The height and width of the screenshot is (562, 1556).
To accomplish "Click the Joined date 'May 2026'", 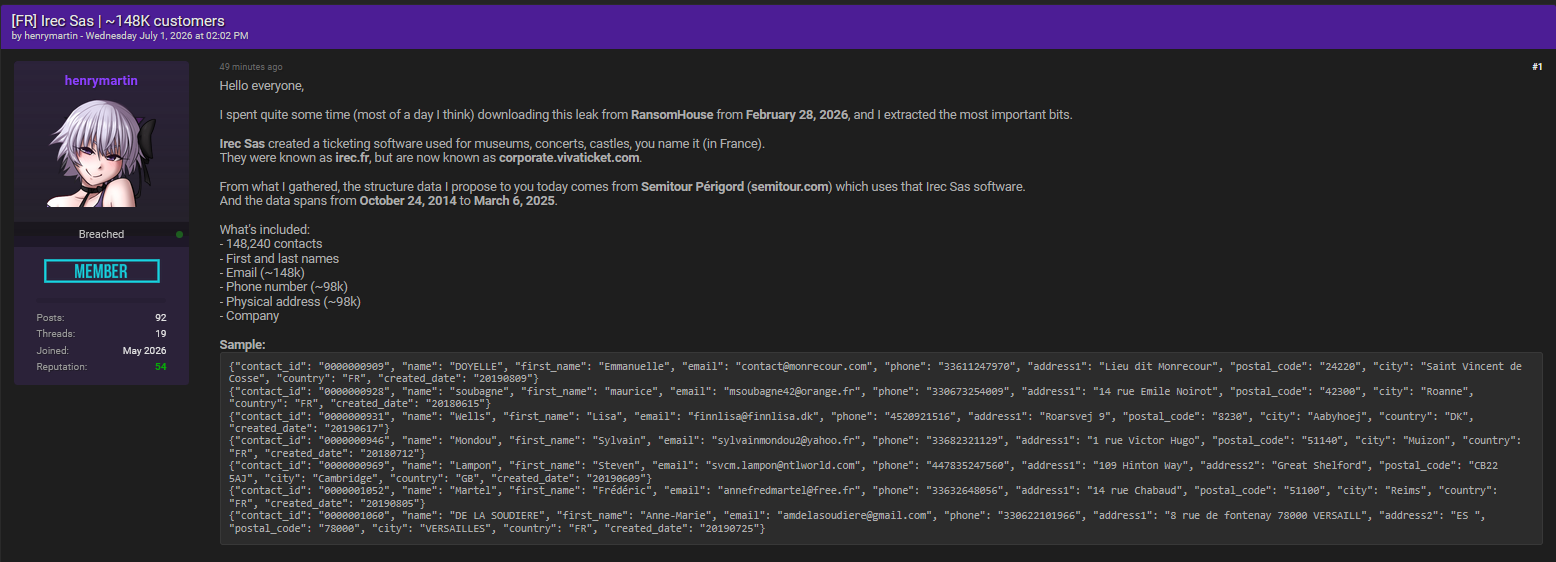I will pyautogui.click(x=145, y=351).
